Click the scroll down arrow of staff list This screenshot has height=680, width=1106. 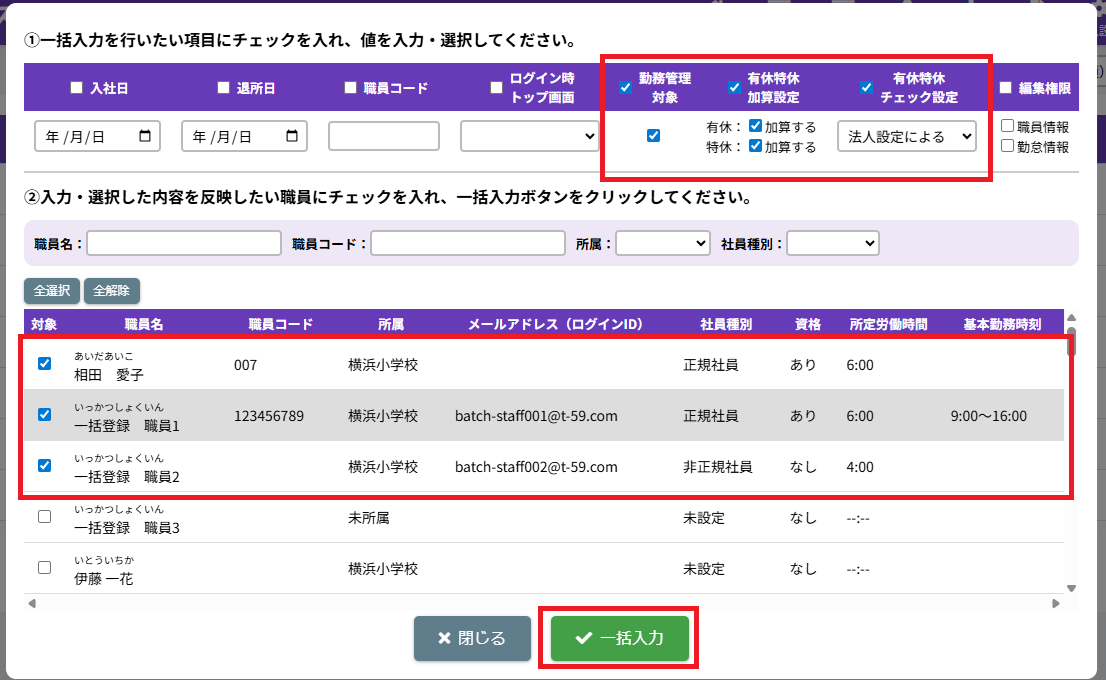click(1072, 588)
